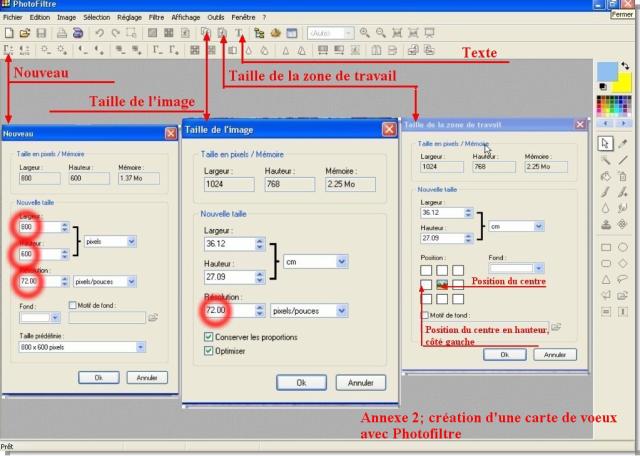This screenshot has width=640, height=456.
Task: Click Ok in Taille de l'image dialog
Action: (x=301, y=383)
